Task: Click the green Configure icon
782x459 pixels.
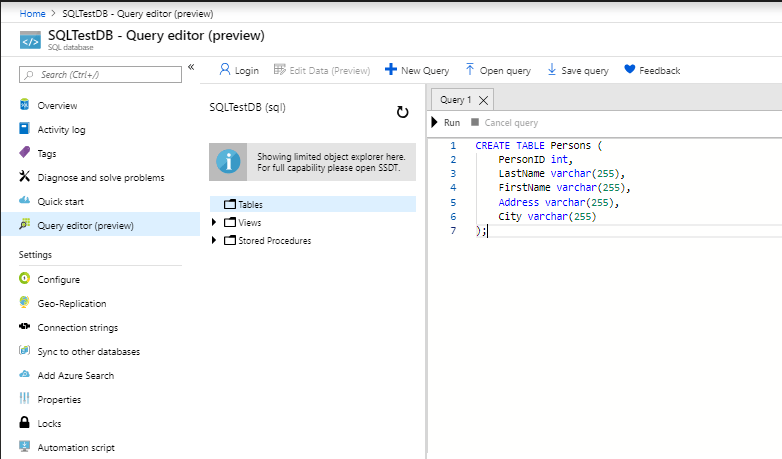Action: click(x=24, y=278)
